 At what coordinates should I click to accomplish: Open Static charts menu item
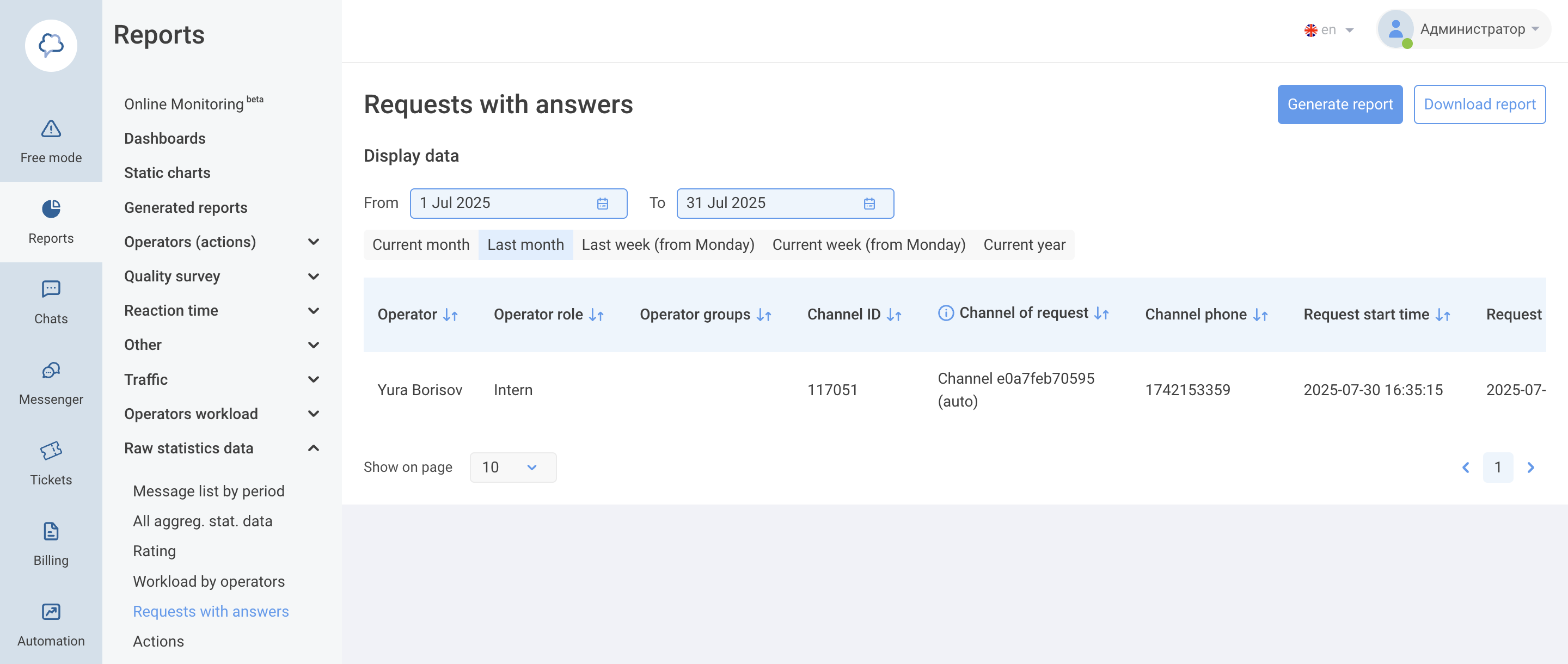click(167, 173)
